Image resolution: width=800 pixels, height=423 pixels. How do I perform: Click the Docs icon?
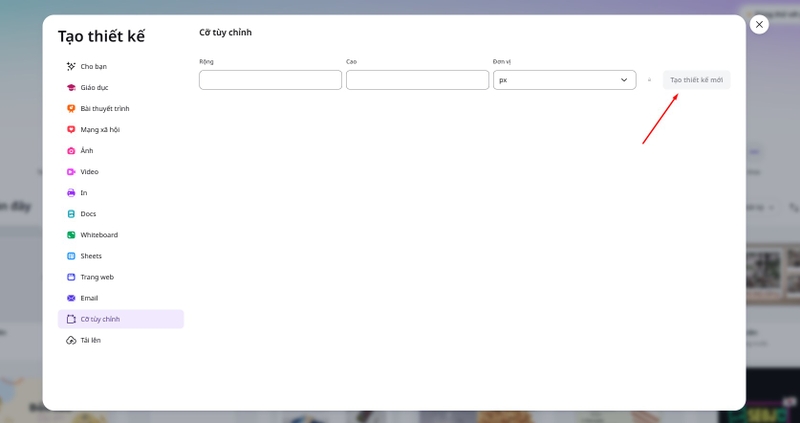(x=71, y=214)
